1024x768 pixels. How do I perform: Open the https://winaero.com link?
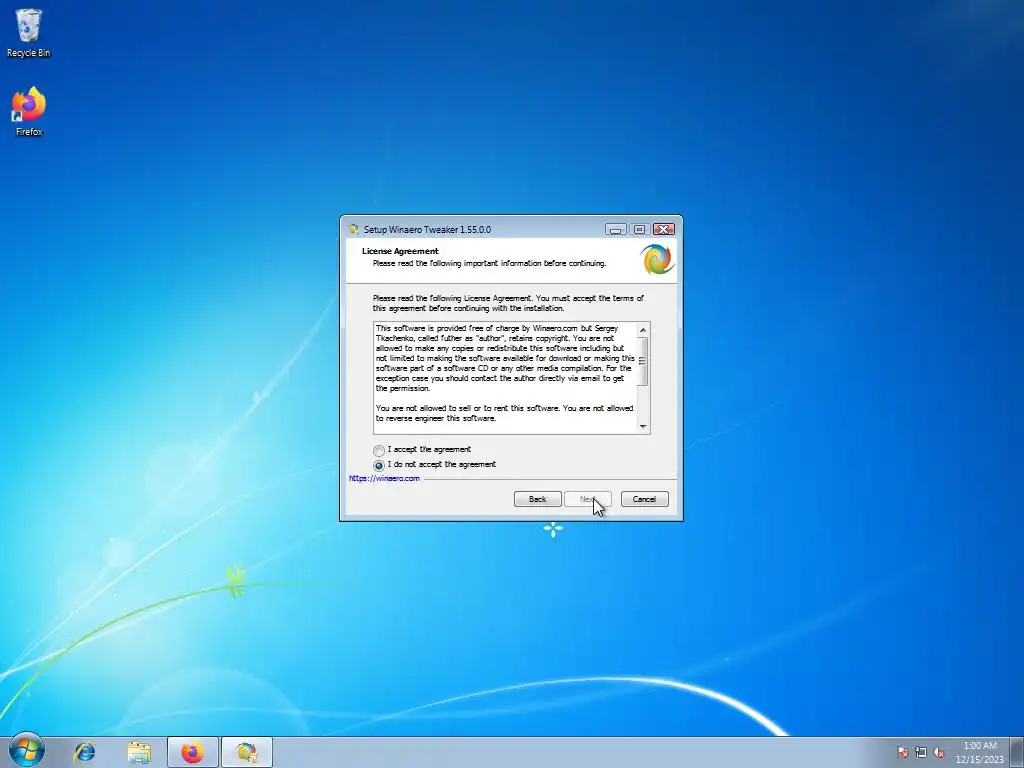[384, 478]
